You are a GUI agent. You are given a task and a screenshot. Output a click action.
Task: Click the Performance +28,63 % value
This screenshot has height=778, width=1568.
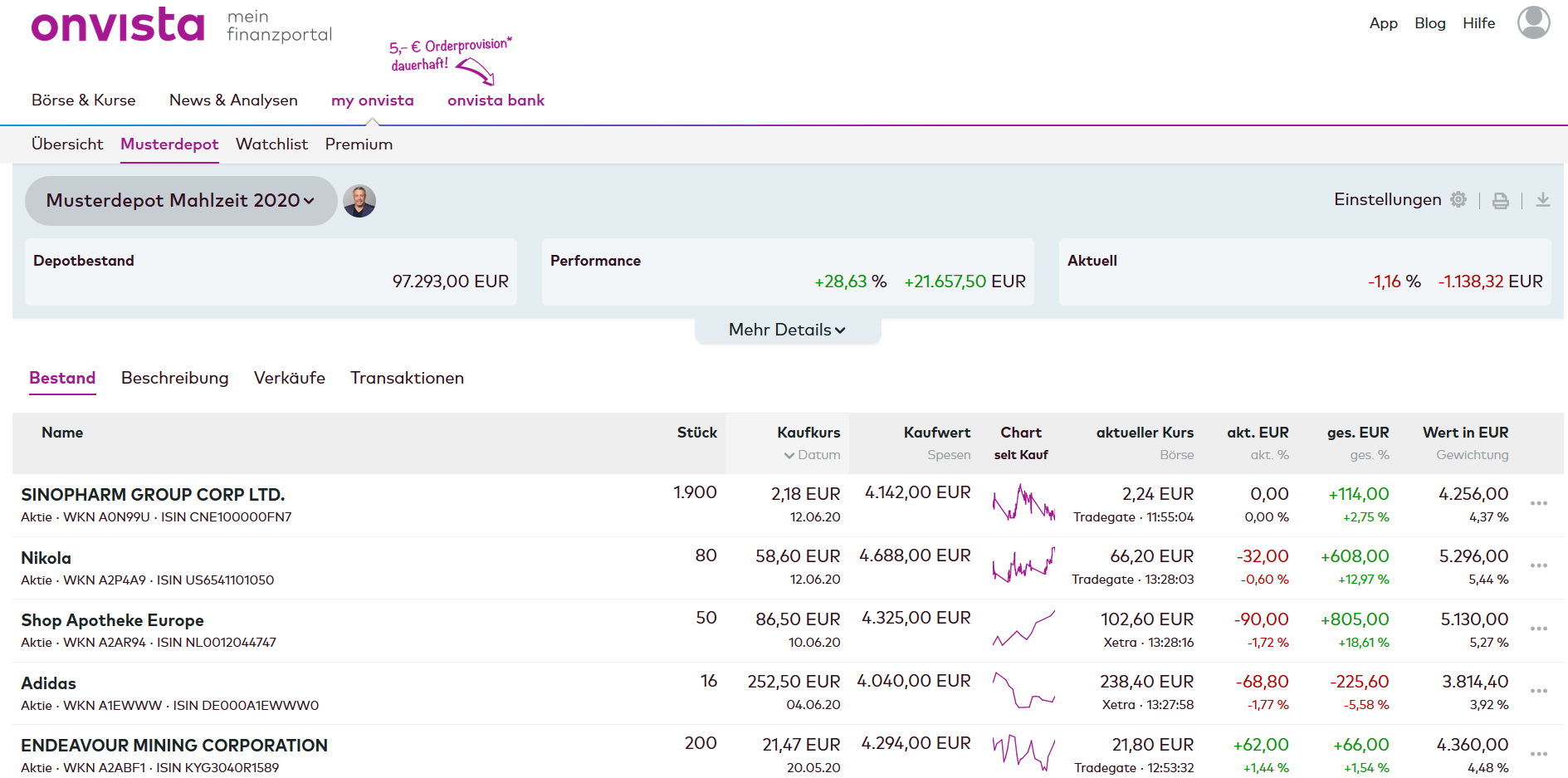point(851,281)
